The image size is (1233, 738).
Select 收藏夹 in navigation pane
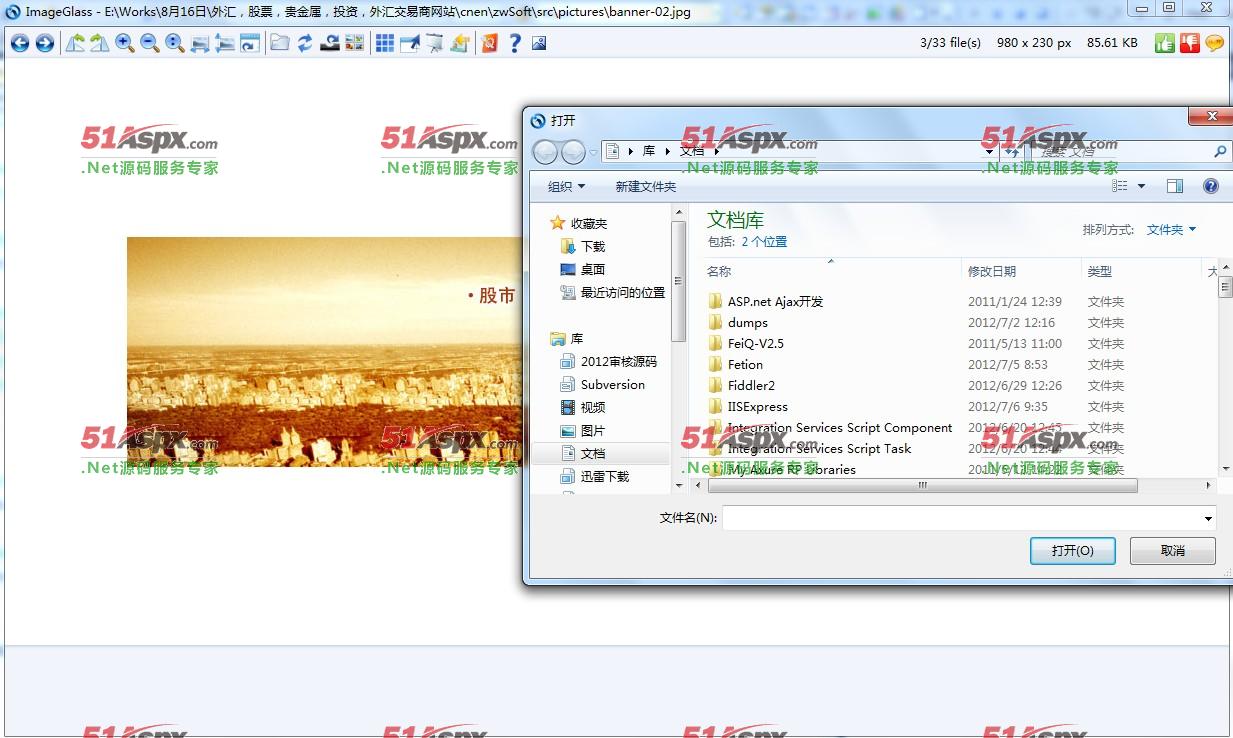tap(589, 223)
